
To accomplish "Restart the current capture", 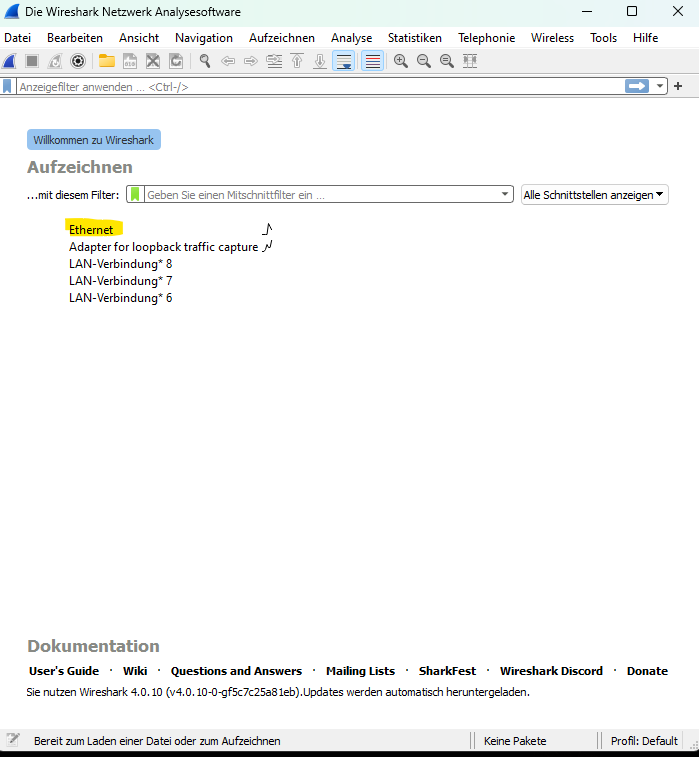I will tap(55, 61).
